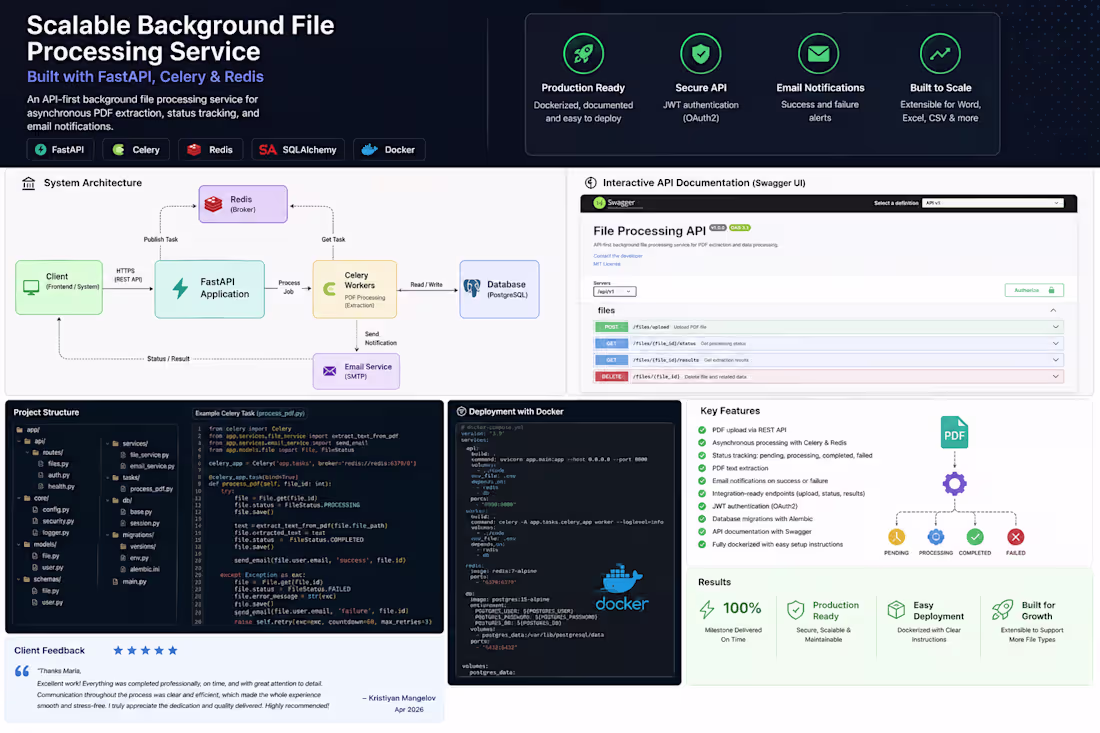1100x733 pixels.
Task: Select email_service.py in the project tree
Action: (x=147, y=466)
